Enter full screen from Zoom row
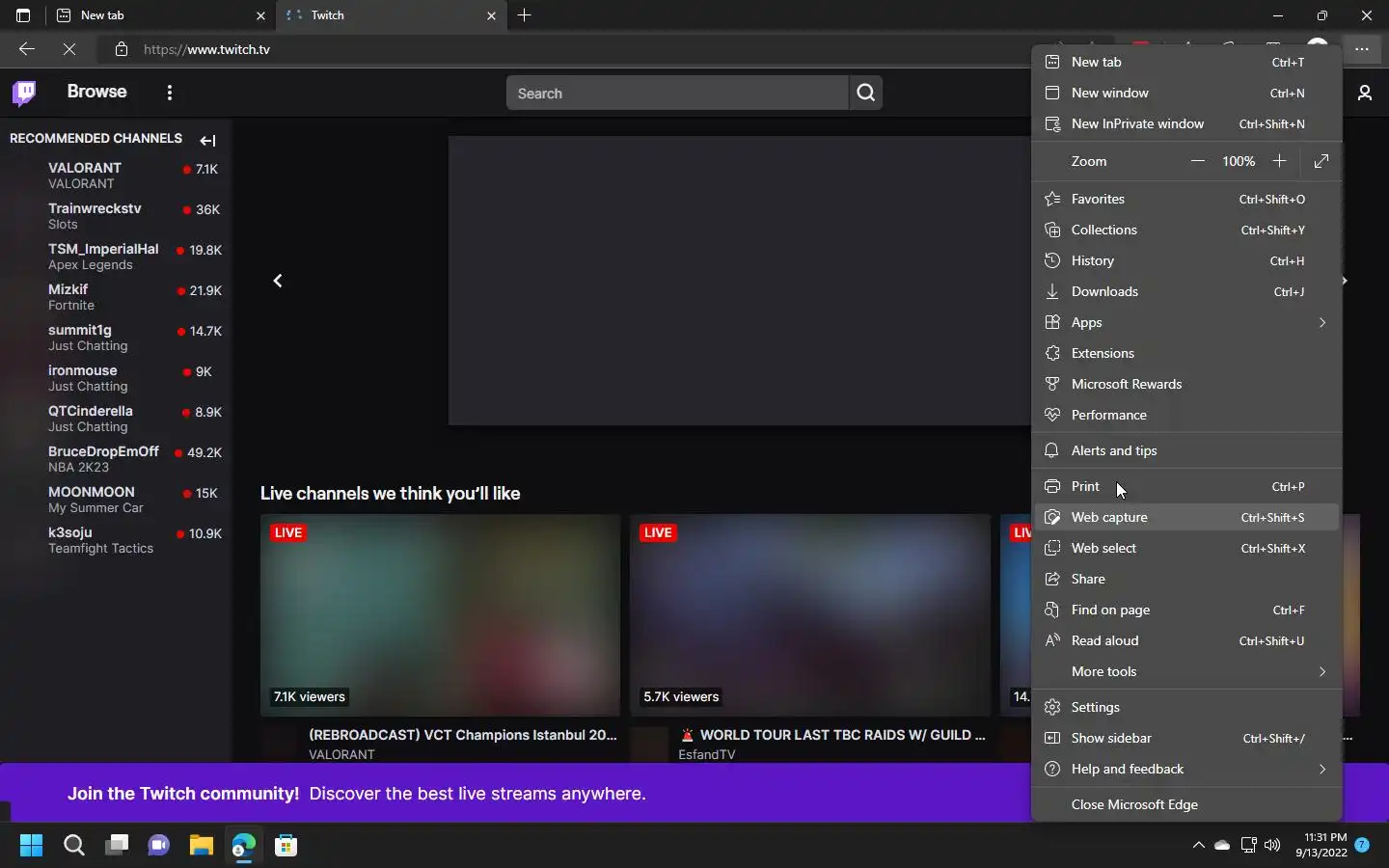 pos(1321,161)
